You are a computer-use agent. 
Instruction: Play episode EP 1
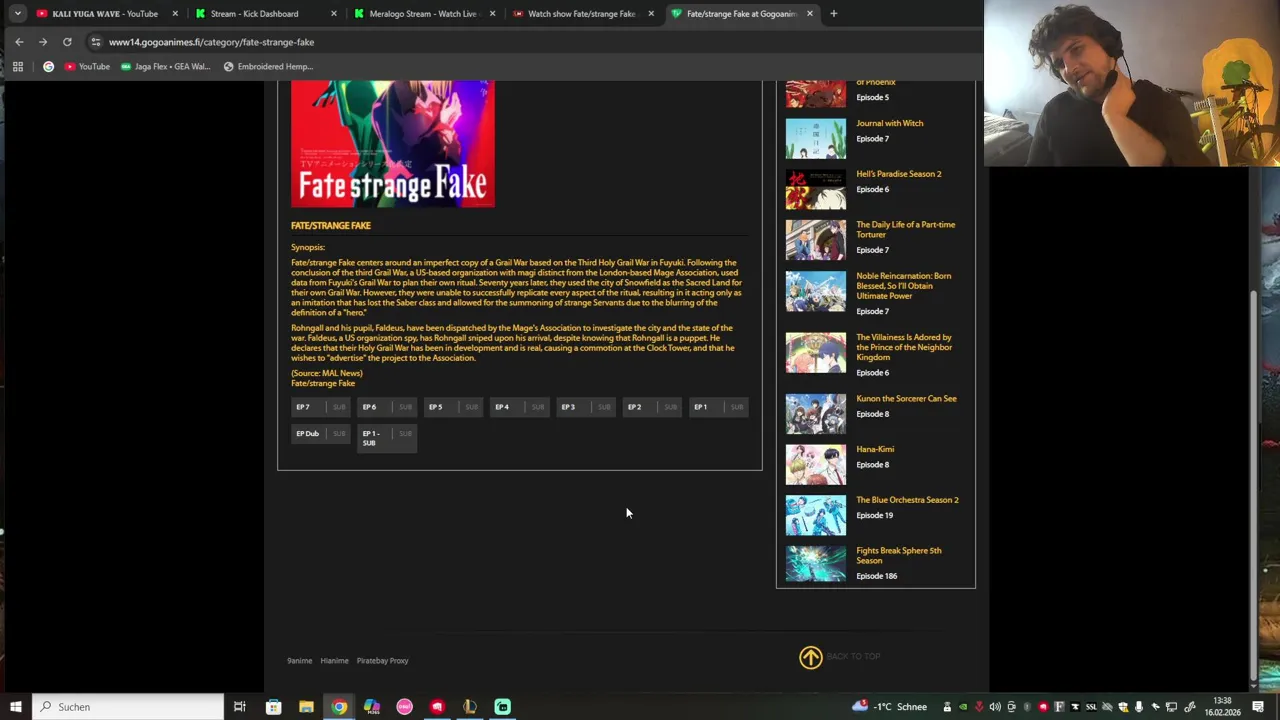point(718,407)
